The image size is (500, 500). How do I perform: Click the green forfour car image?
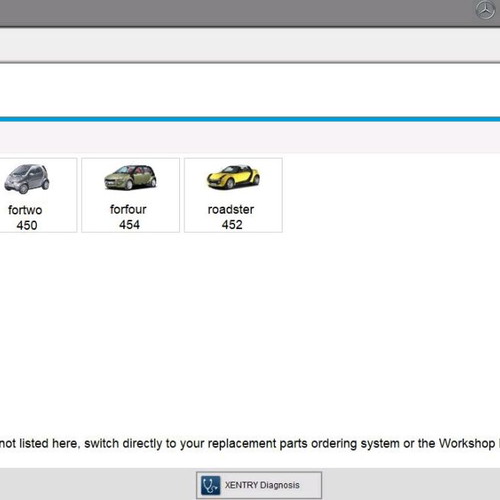130,177
